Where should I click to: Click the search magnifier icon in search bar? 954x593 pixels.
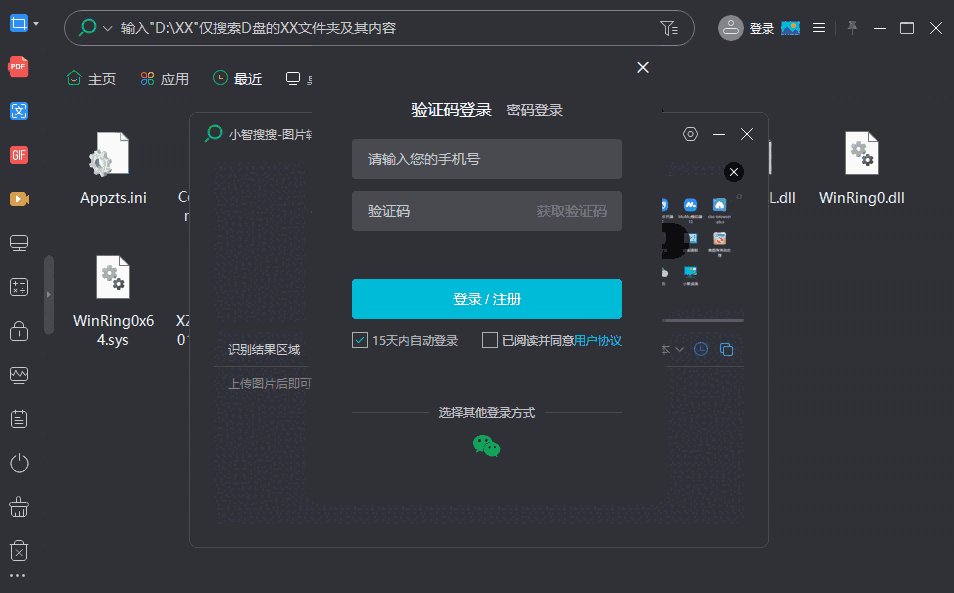(88, 27)
